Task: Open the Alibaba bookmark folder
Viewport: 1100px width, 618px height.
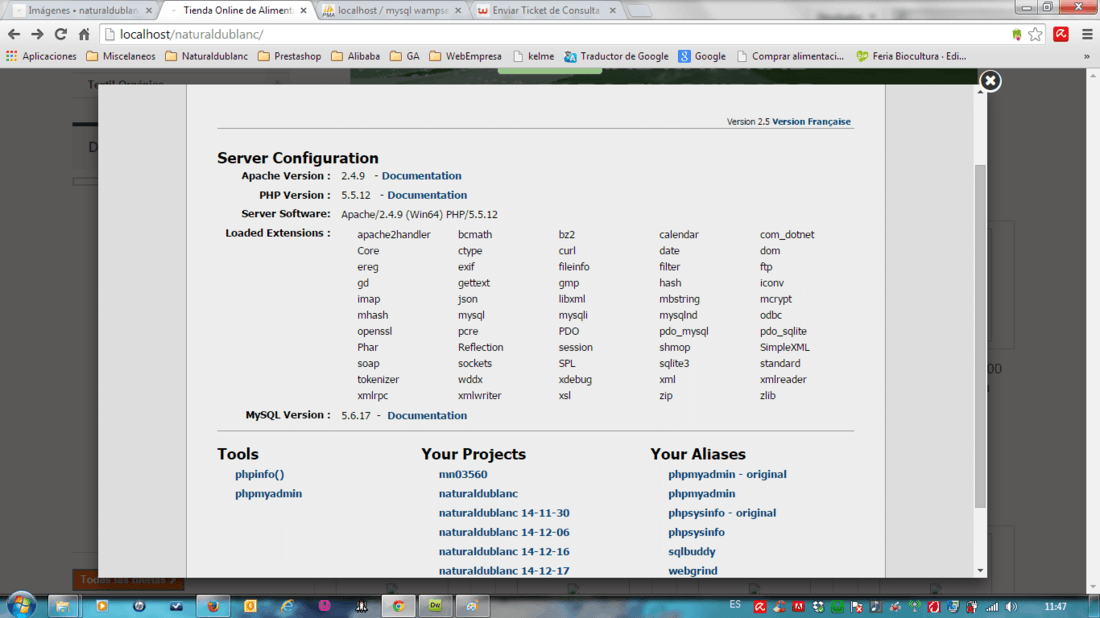Action: pos(356,56)
